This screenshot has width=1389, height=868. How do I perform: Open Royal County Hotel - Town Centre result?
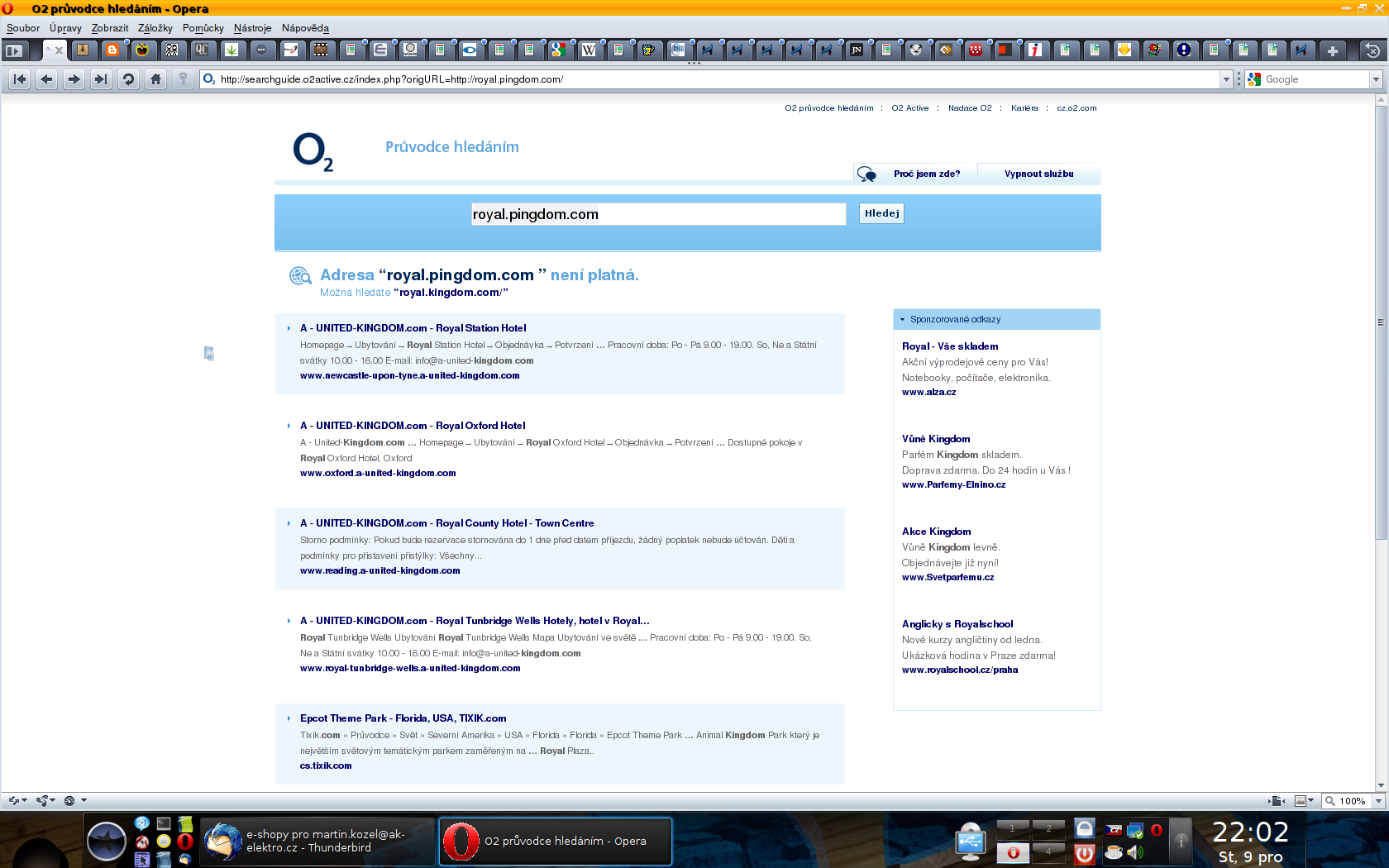[x=446, y=523]
